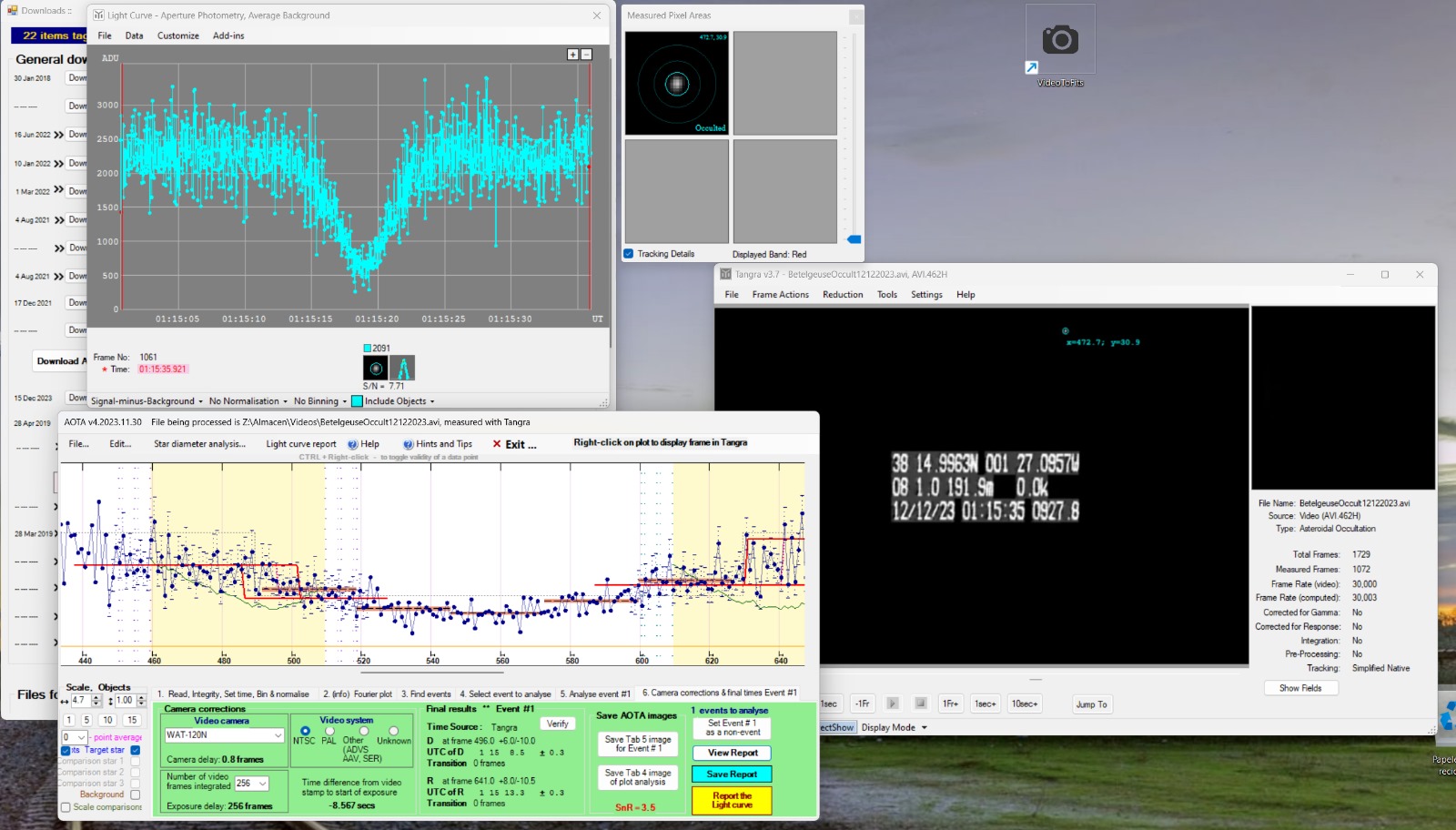
Task: Switch to the 3. Find events tab
Action: tap(426, 693)
